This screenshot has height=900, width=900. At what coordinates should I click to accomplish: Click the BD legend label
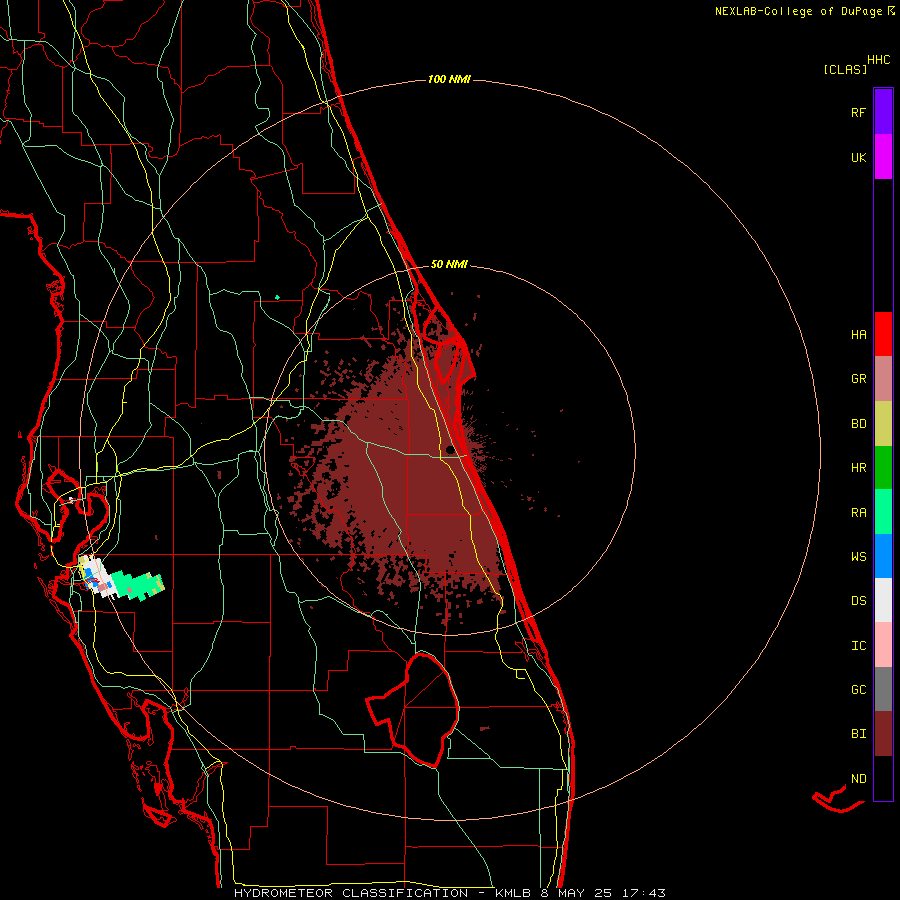coord(858,424)
